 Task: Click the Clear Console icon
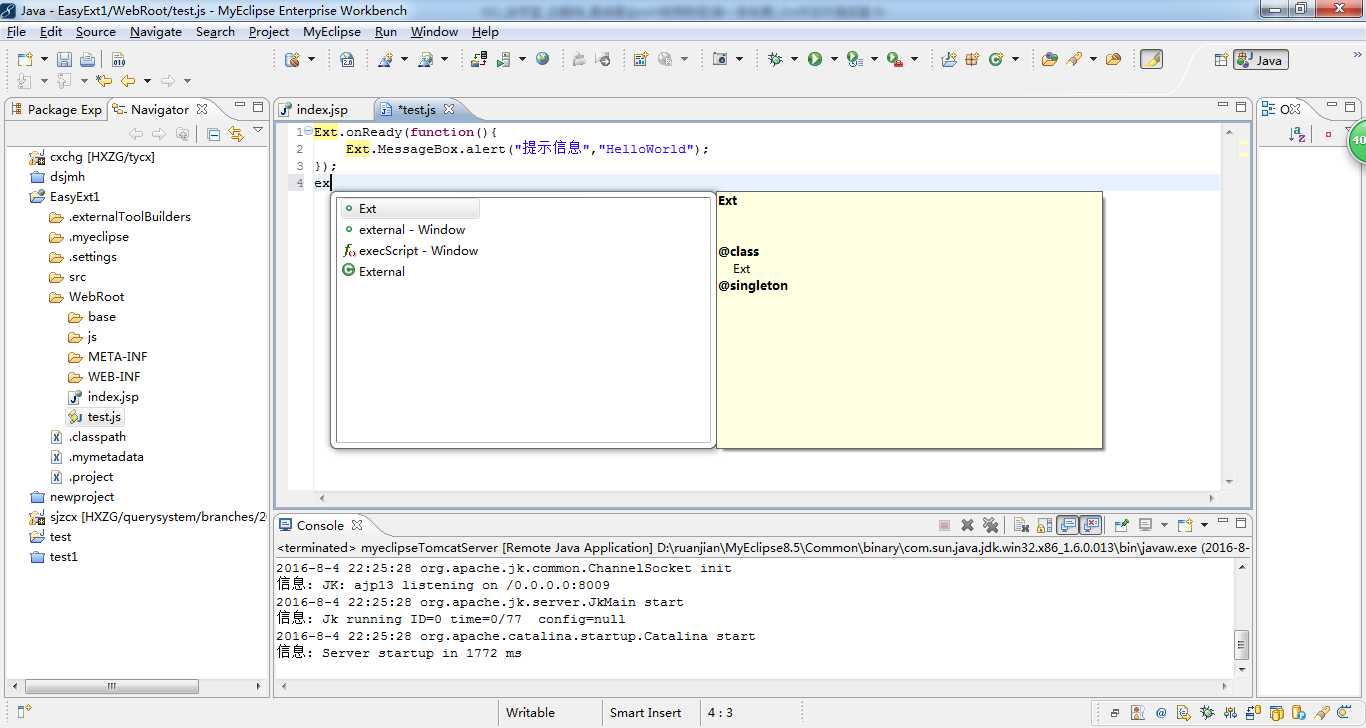[x=1021, y=525]
